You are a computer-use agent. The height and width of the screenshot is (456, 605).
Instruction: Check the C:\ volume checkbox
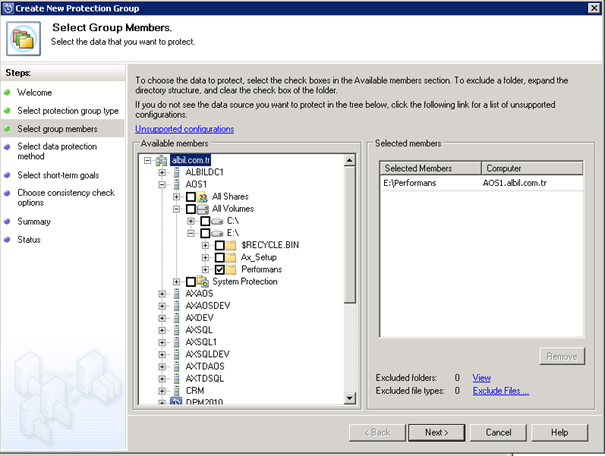click(x=205, y=221)
